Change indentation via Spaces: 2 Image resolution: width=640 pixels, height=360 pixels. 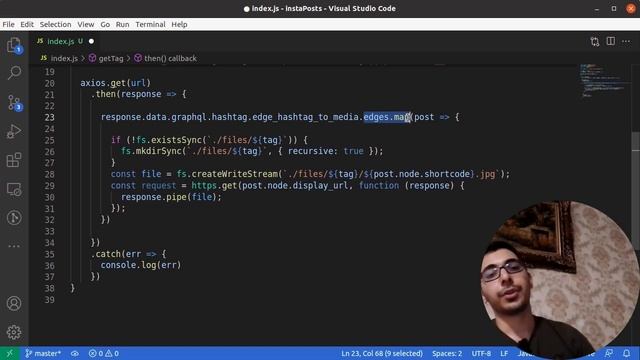coord(447,353)
